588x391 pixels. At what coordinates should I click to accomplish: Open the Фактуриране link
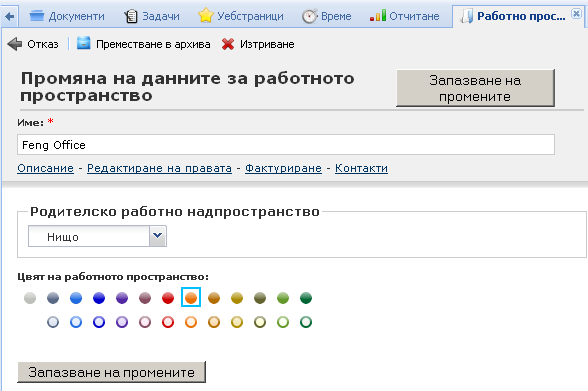(283, 168)
